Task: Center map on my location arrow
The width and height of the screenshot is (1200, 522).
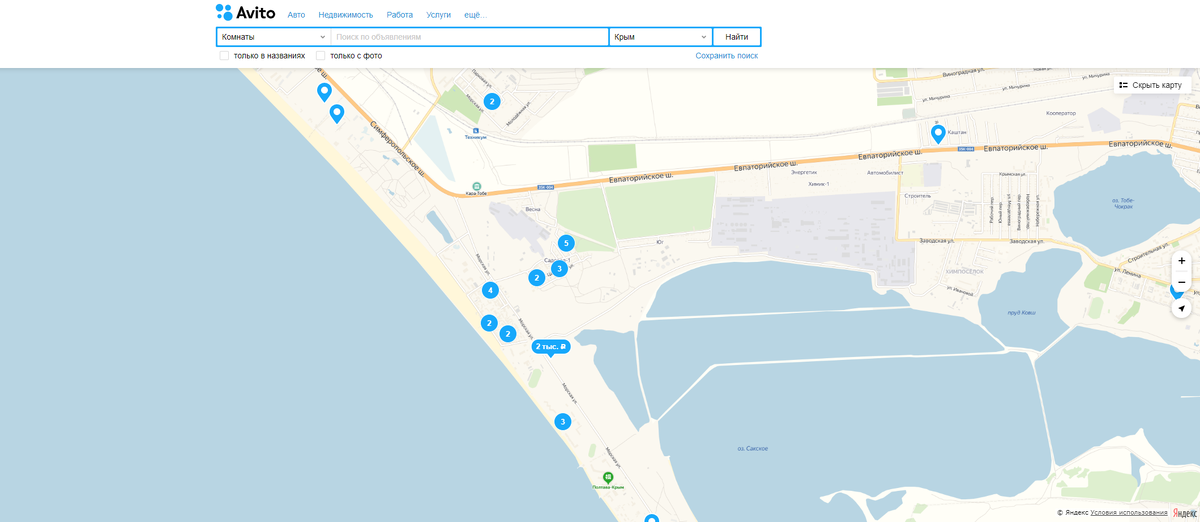Action: click(1182, 308)
